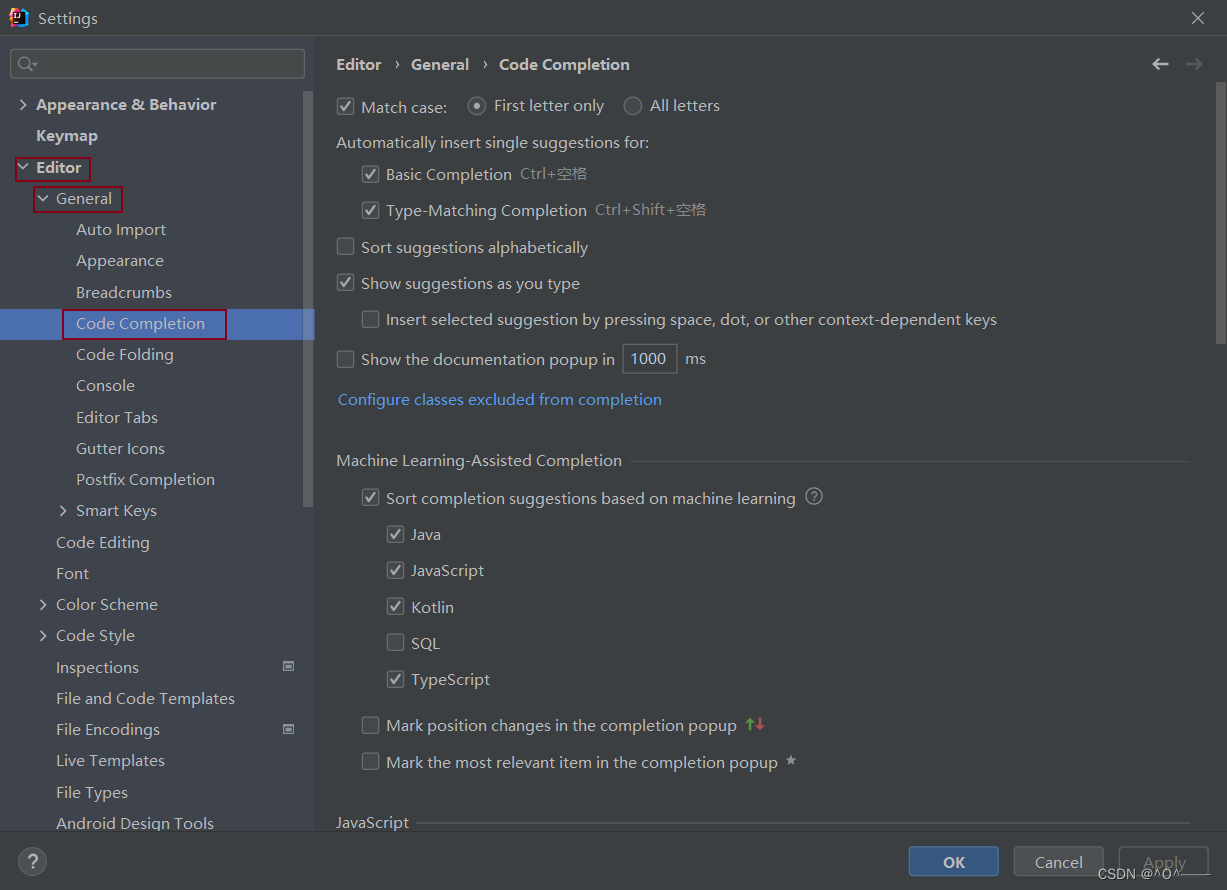Select the First letter only radio button
1227x890 pixels.
[477, 106]
